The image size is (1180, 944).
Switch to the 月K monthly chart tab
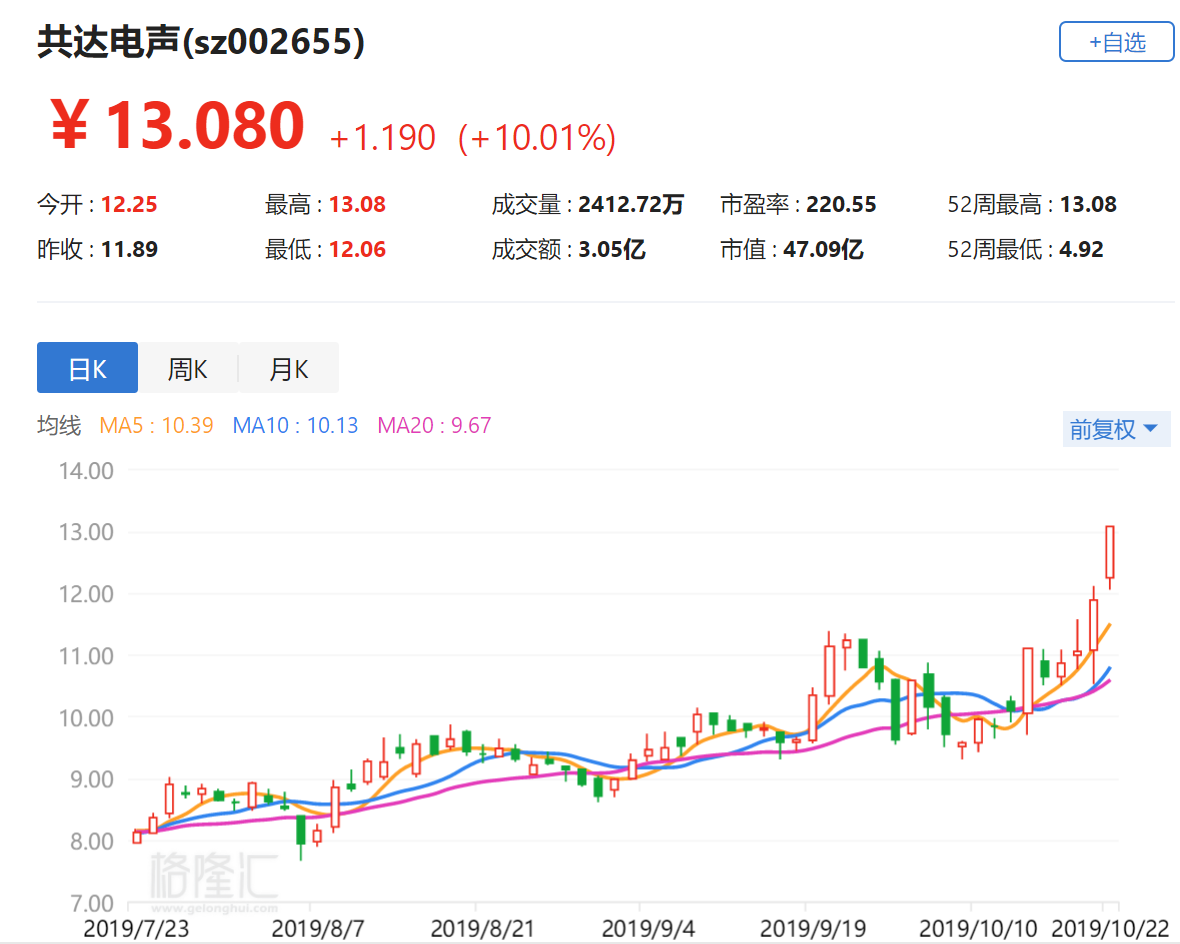(x=288, y=368)
